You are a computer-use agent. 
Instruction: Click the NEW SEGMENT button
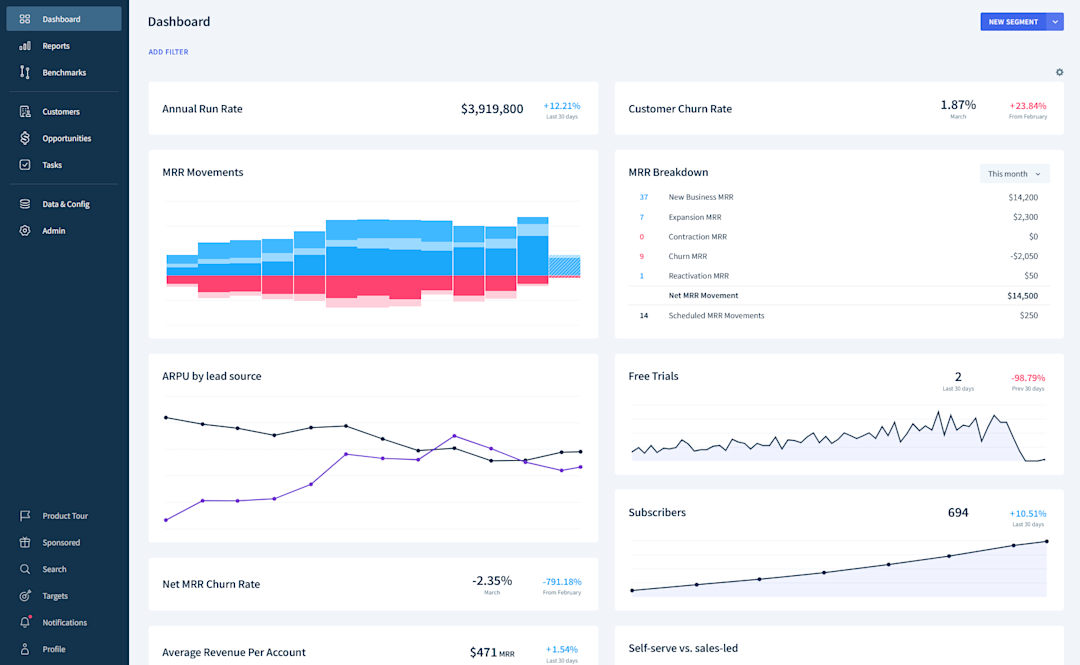1012,21
